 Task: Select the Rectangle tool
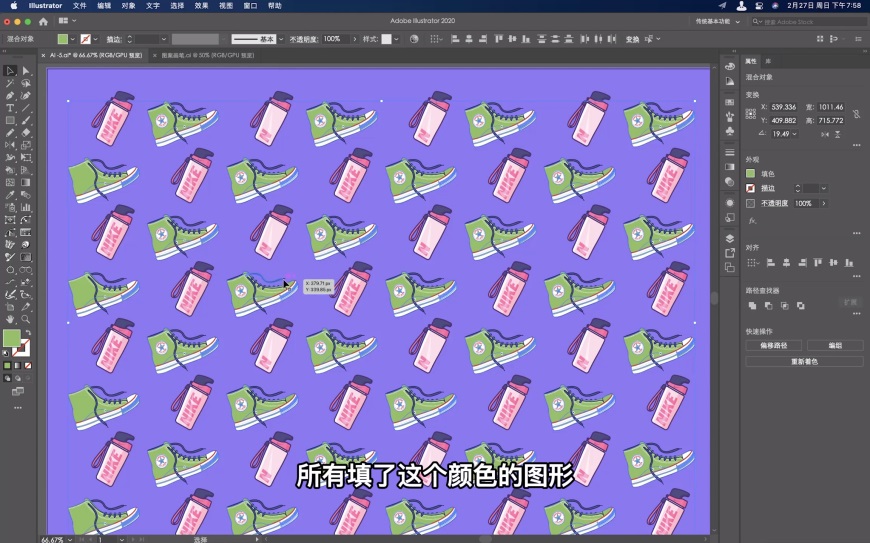click(x=9, y=120)
